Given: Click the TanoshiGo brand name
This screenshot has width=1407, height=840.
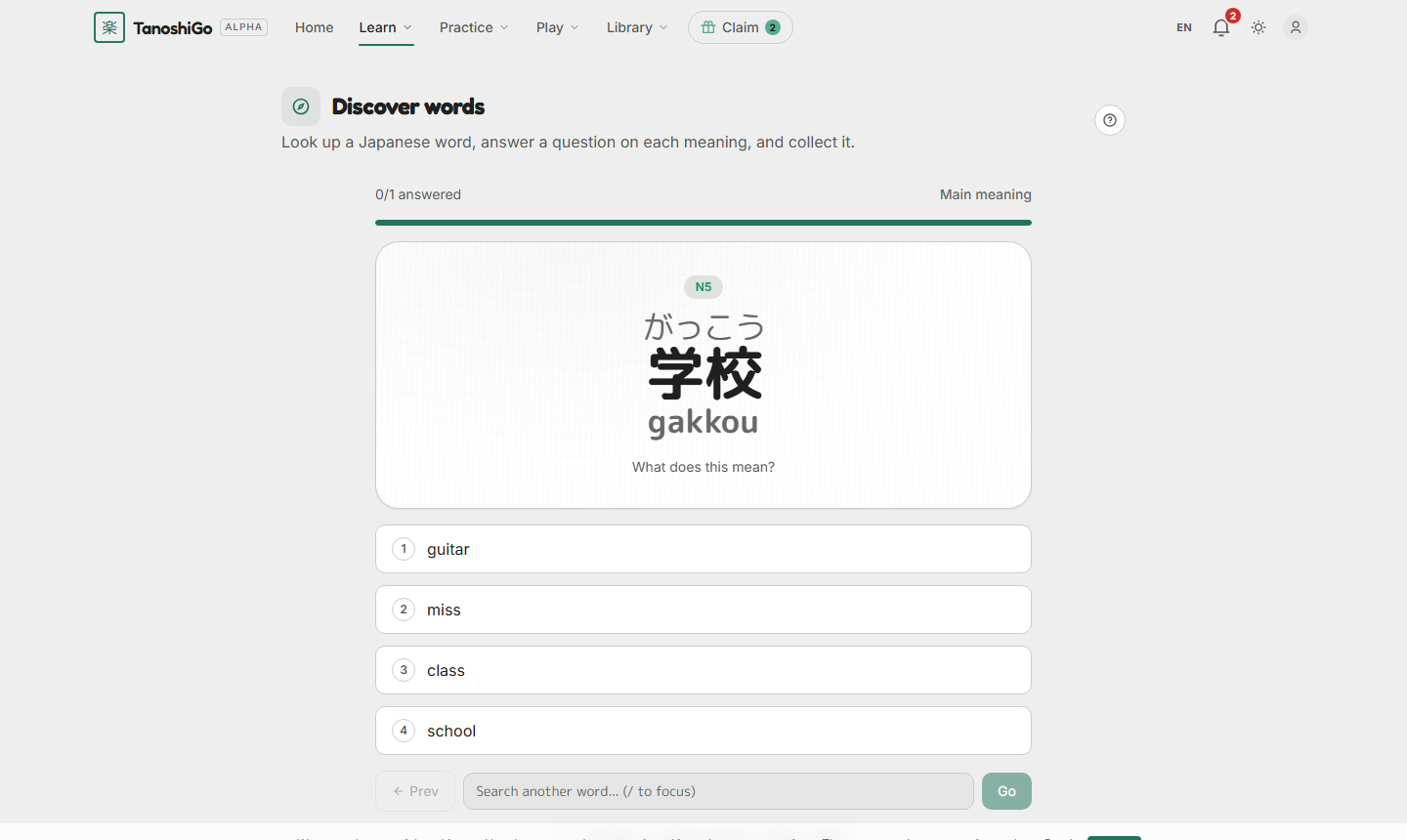Looking at the screenshot, I should click(x=173, y=28).
